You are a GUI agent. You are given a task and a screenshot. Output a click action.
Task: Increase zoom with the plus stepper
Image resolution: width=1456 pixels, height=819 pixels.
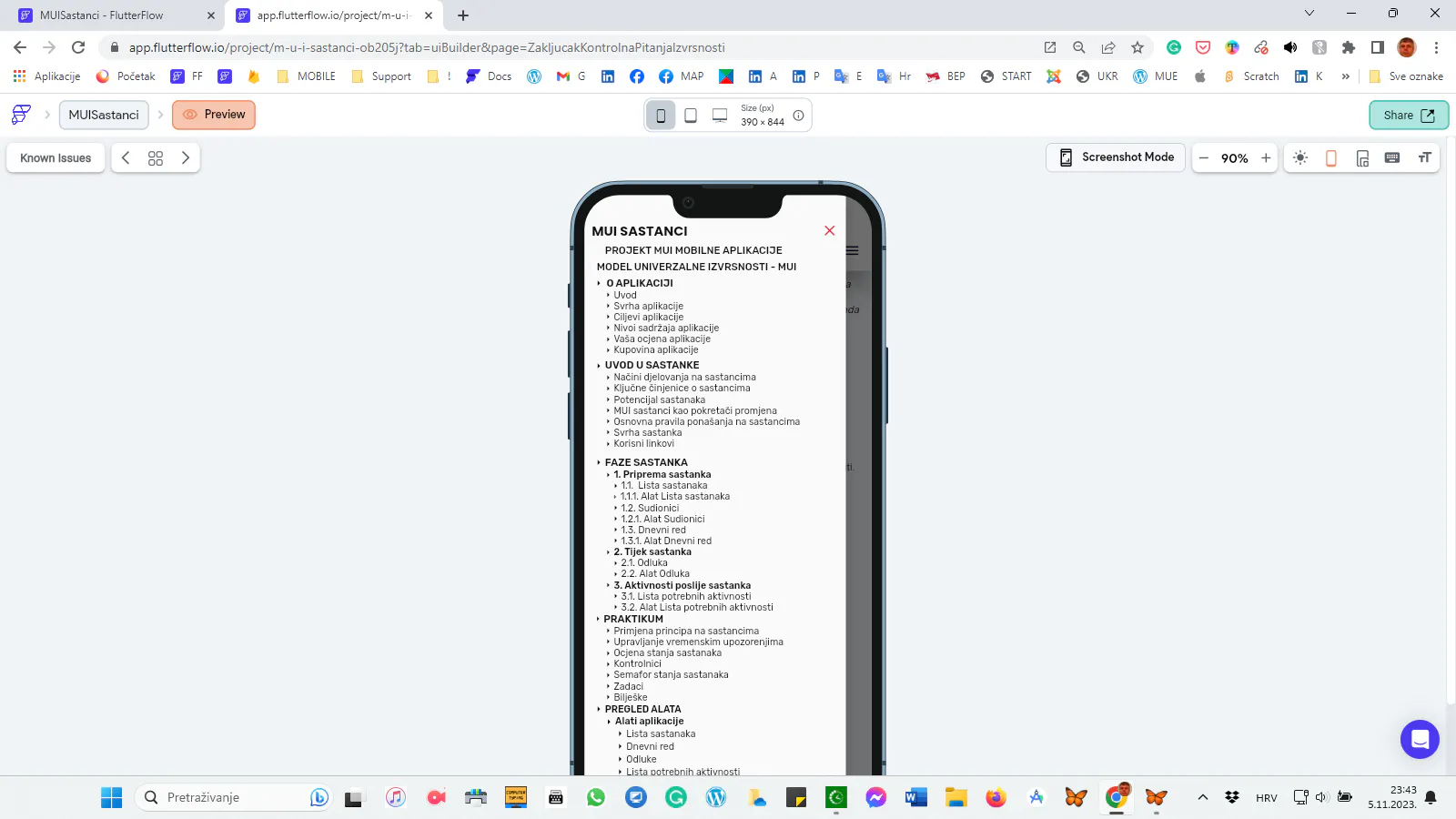[1266, 158]
